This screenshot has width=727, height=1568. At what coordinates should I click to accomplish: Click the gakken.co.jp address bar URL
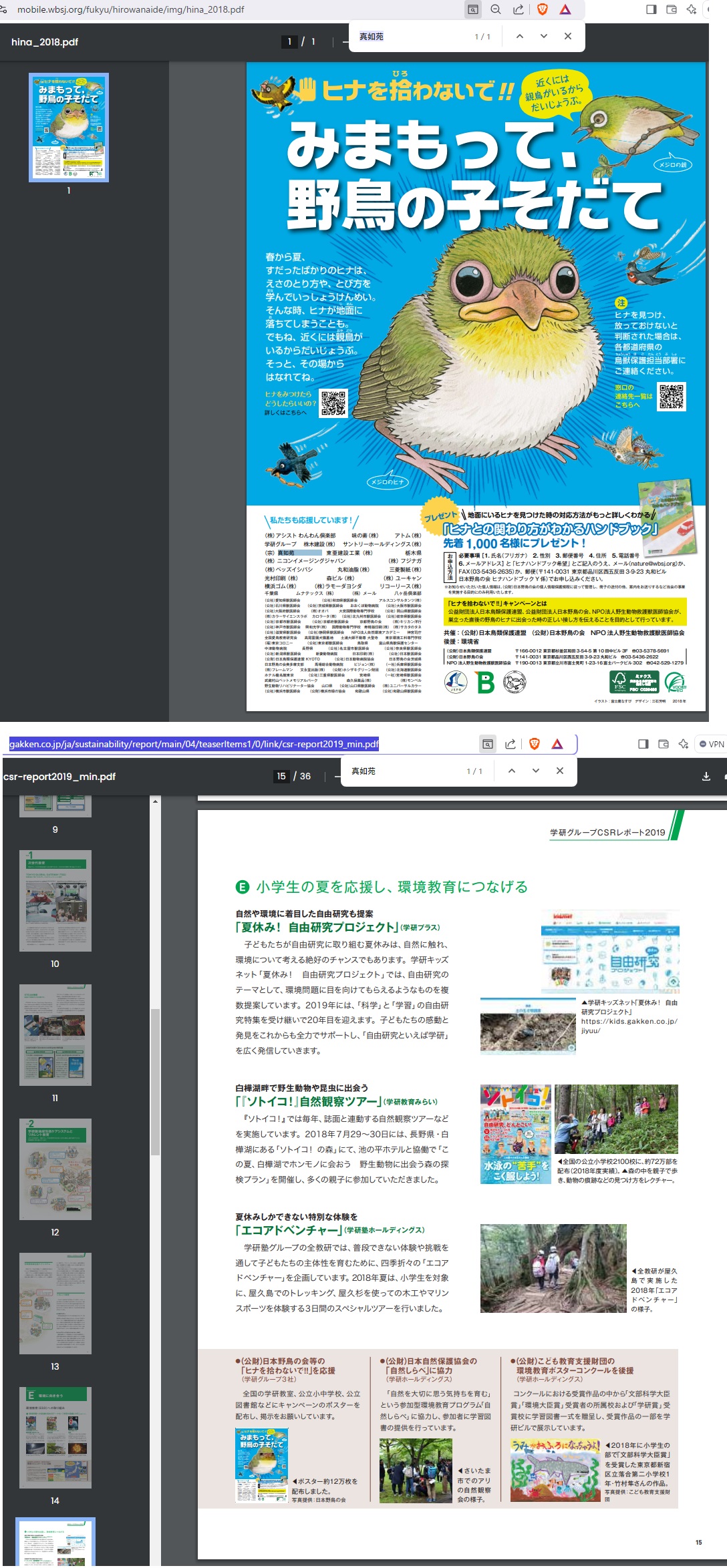coord(194,744)
